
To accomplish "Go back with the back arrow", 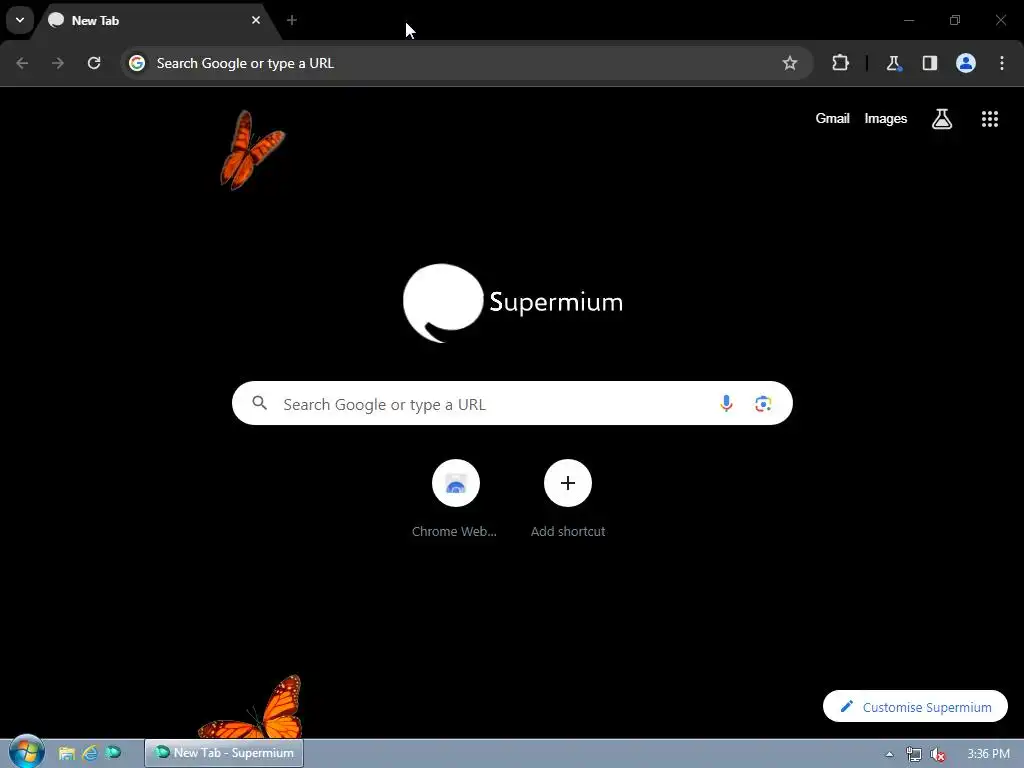I will (x=22, y=63).
